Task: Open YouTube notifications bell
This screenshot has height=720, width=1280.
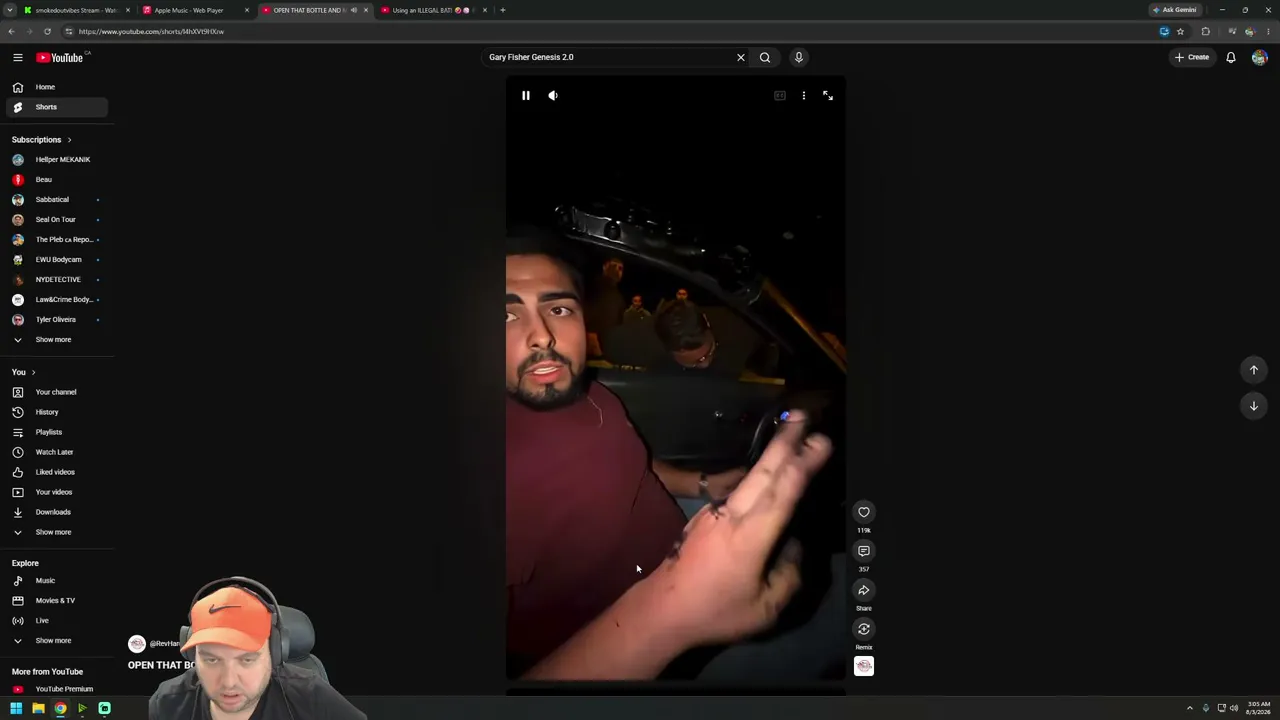Action: pyautogui.click(x=1231, y=57)
